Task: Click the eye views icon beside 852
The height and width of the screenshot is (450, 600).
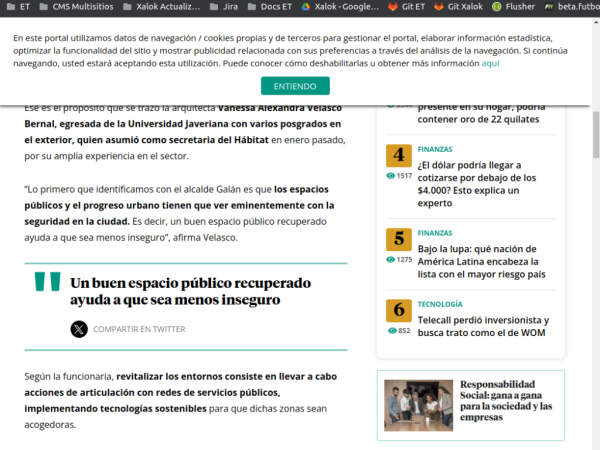Action: tap(392, 331)
